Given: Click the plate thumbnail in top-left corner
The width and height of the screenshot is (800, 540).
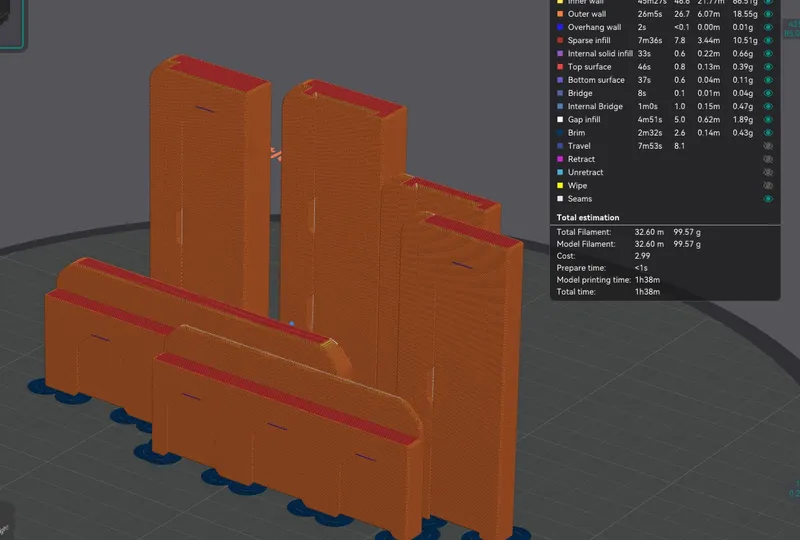Looking at the screenshot, I should coord(12,22).
